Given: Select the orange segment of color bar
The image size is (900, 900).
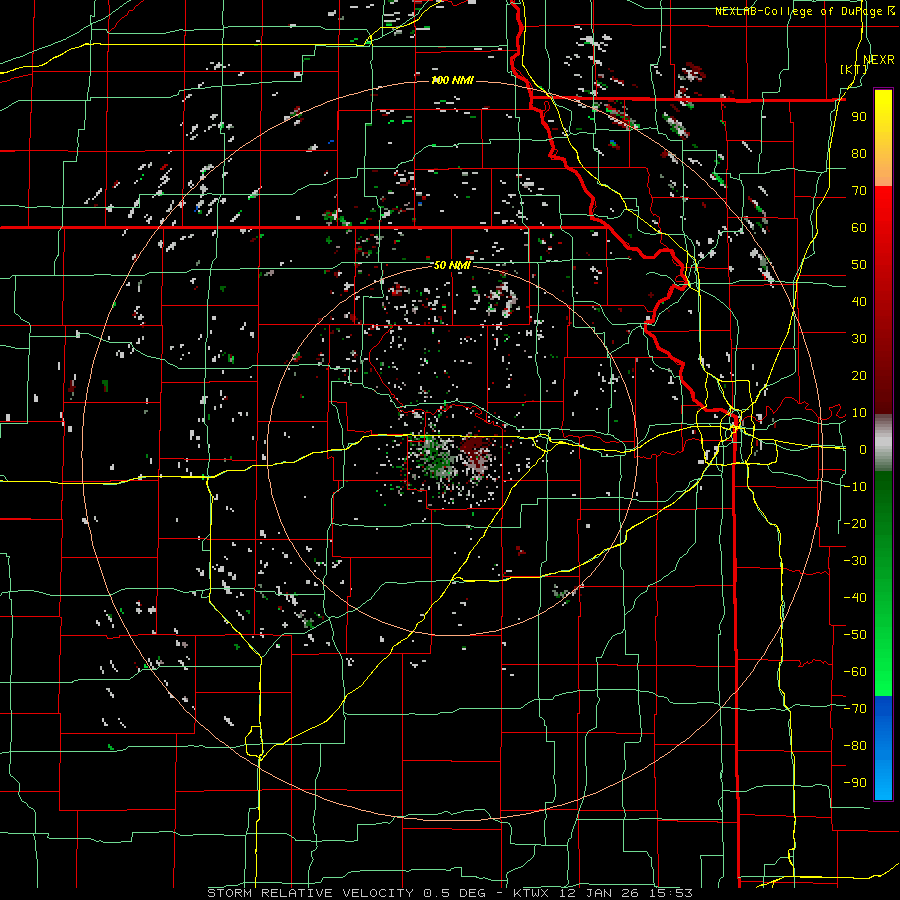Looking at the screenshot, I should [x=883, y=168].
